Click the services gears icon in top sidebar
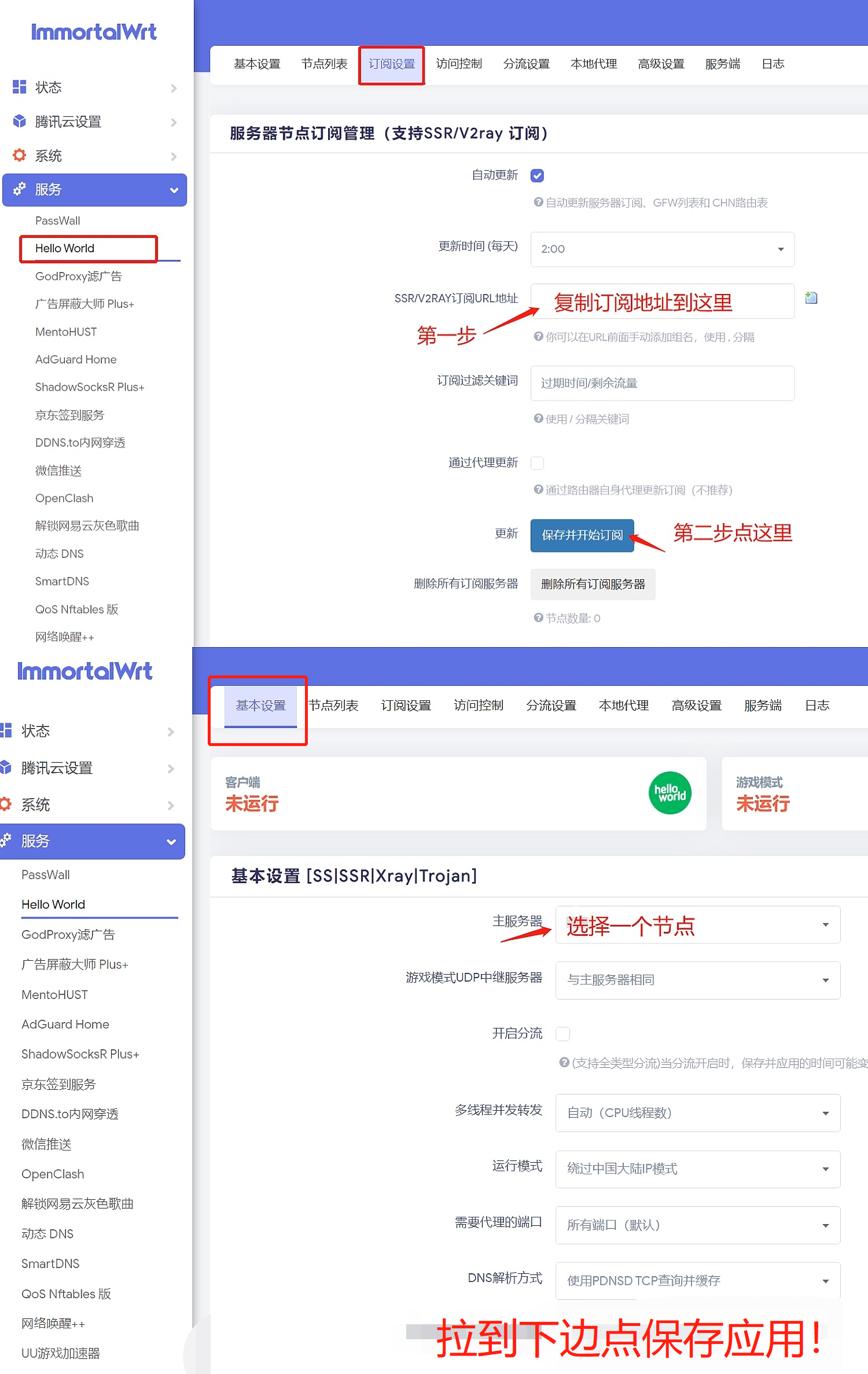868x1374 pixels. [20, 189]
